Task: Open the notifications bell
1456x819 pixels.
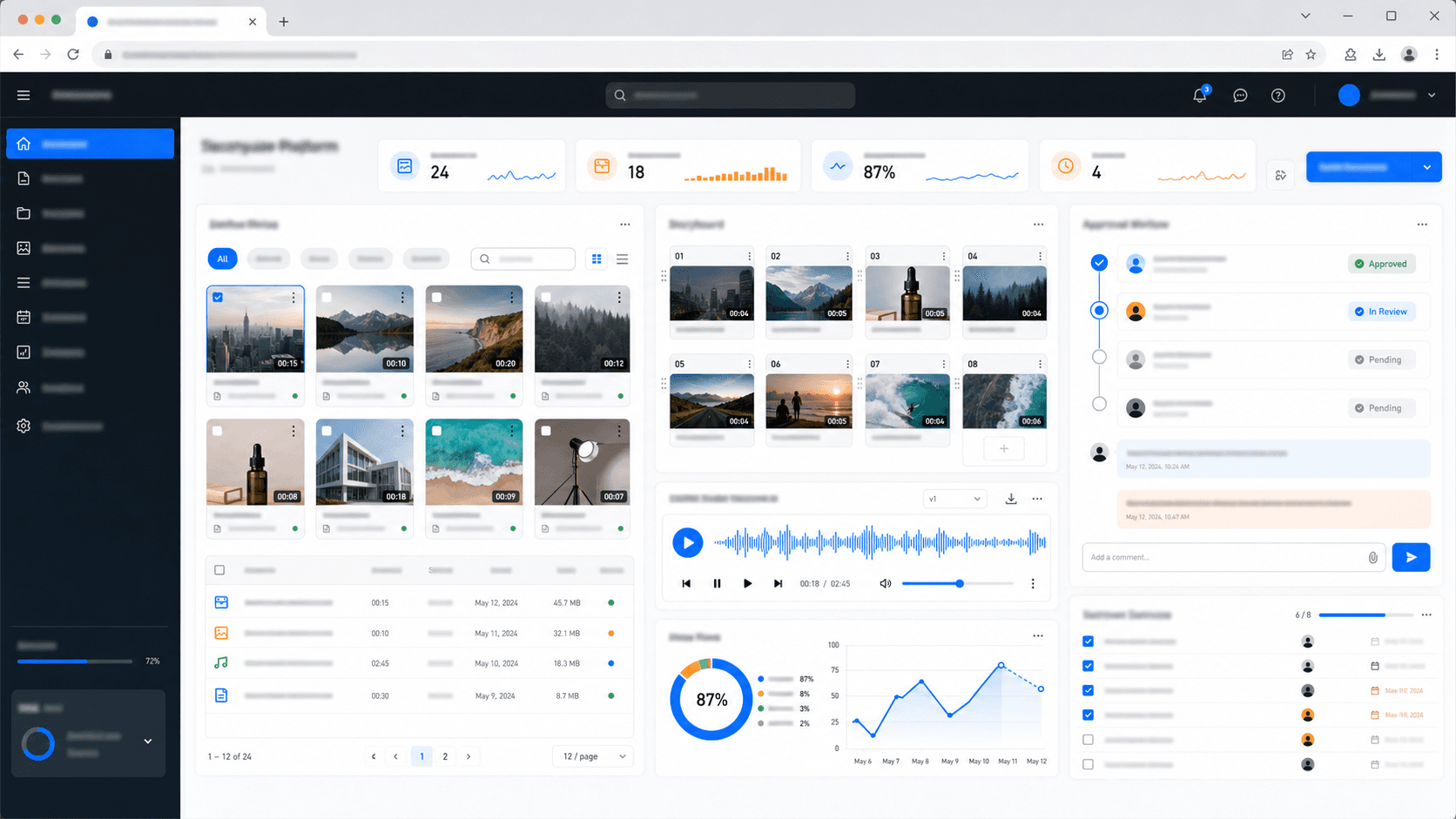Action: (x=1200, y=95)
